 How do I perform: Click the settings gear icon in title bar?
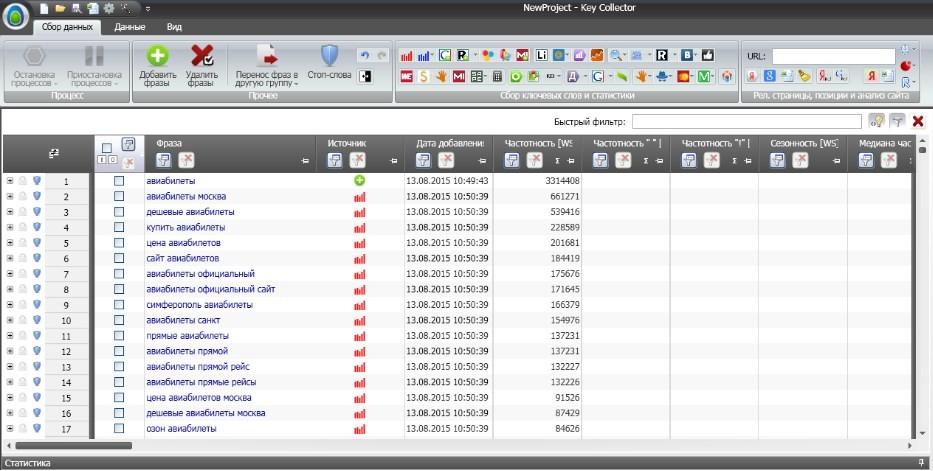pos(108,8)
